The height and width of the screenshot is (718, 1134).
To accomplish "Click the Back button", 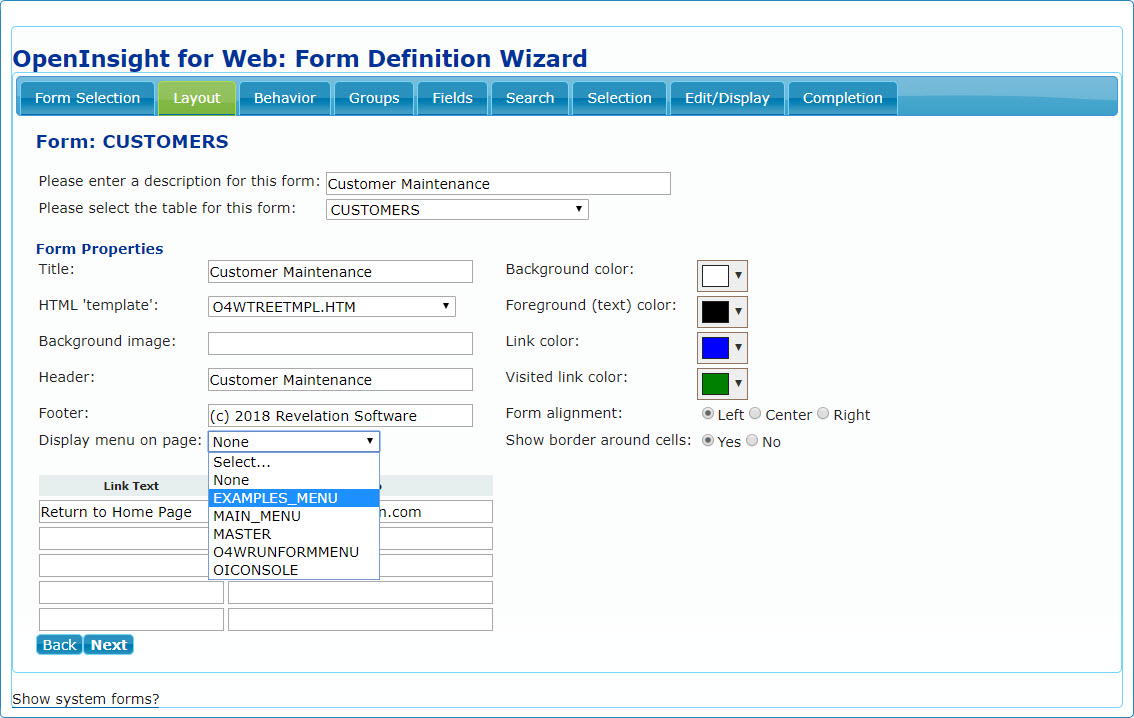I will [x=59, y=645].
